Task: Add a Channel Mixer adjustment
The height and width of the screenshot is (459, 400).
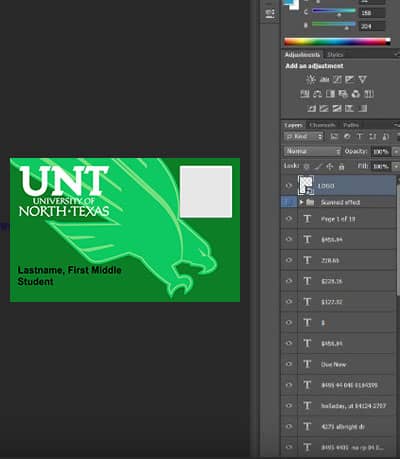Action: click(356, 94)
